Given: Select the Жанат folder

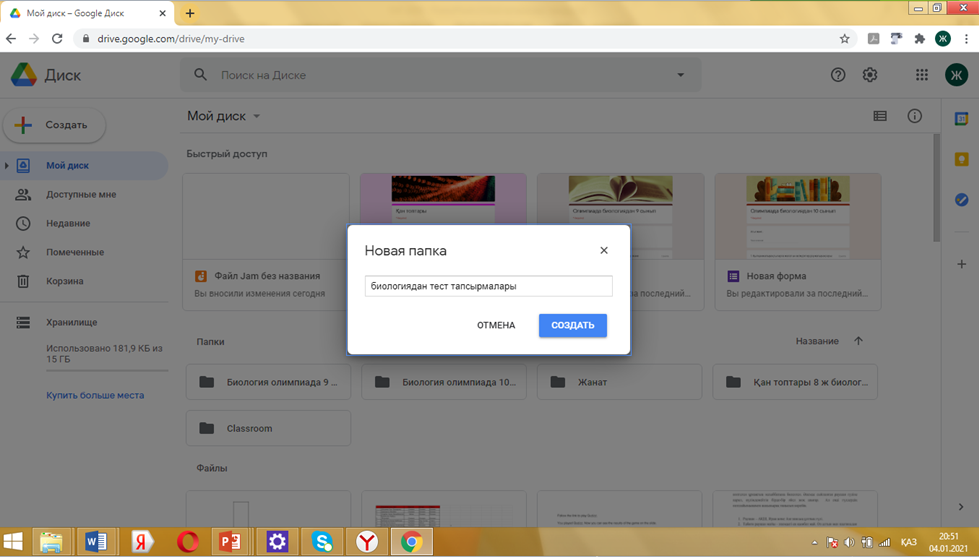Looking at the screenshot, I should point(619,382).
